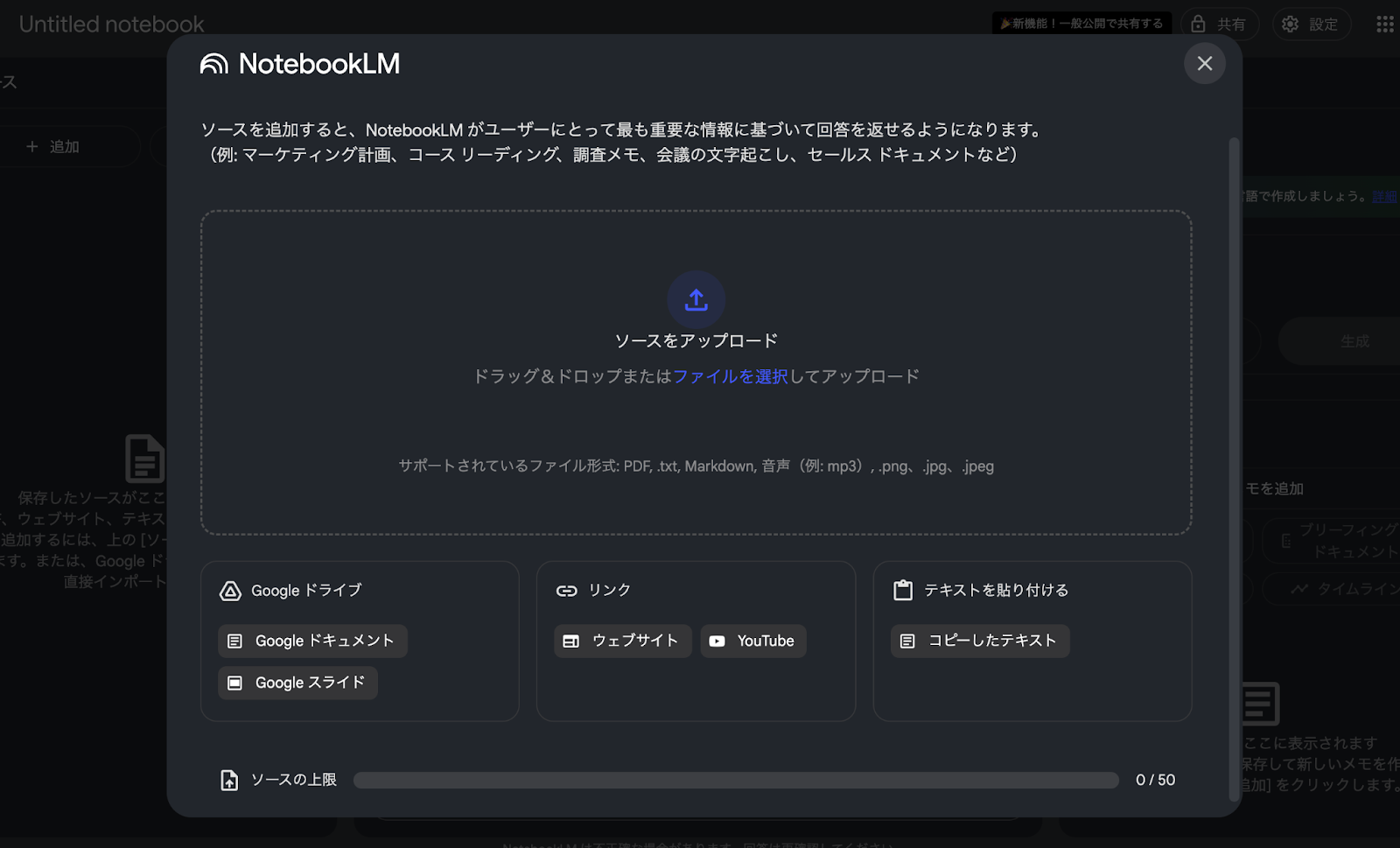Click the ファイルを選択 link
This screenshot has width=1400, height=848.
[x=730, y=376]
